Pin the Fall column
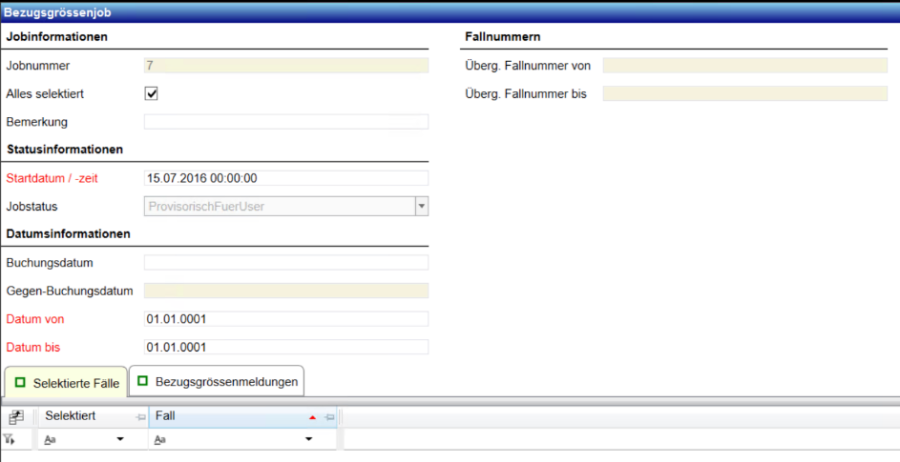 click(x=329, y=417)
